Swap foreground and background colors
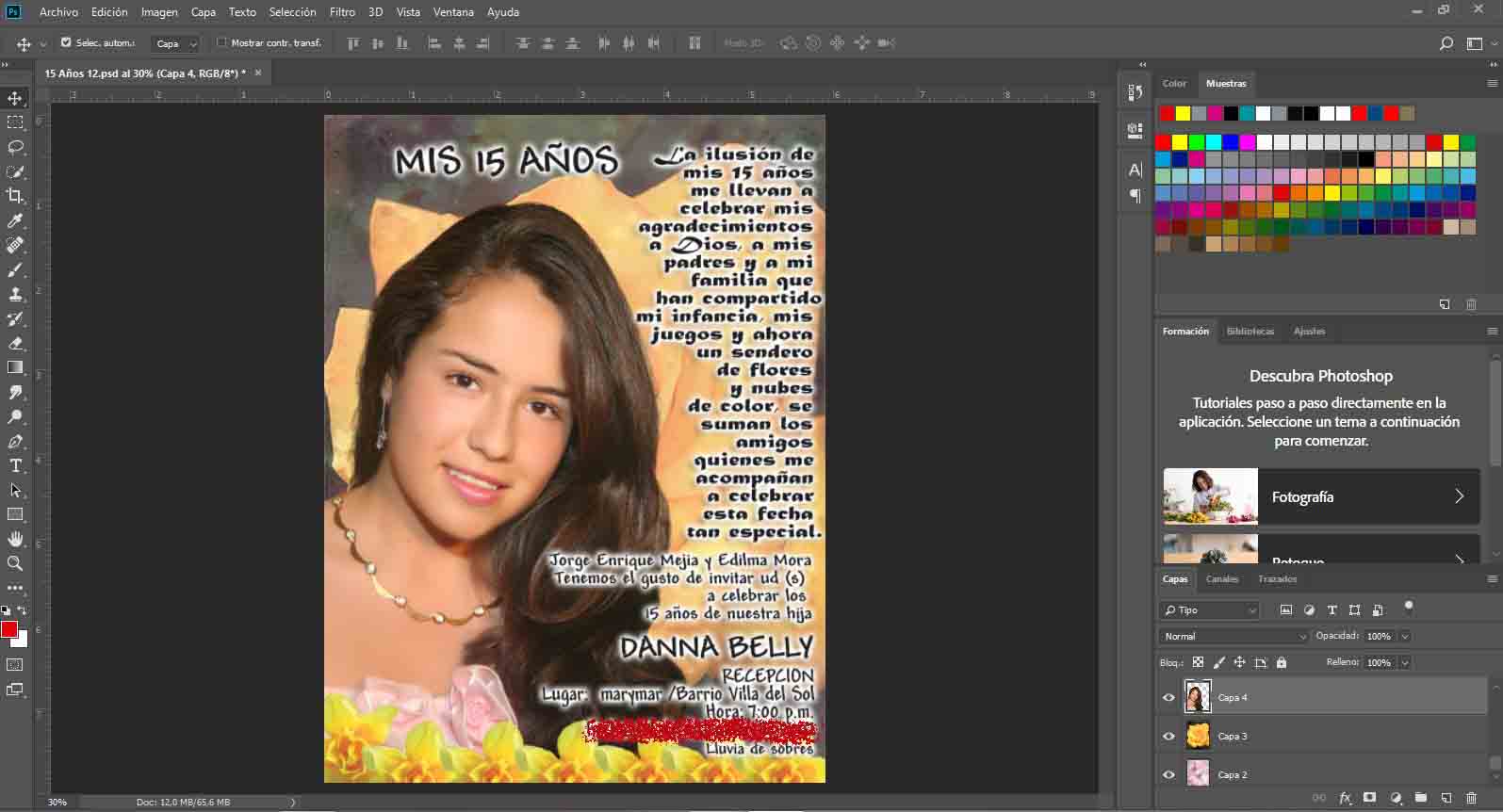 tap(23, 611)
